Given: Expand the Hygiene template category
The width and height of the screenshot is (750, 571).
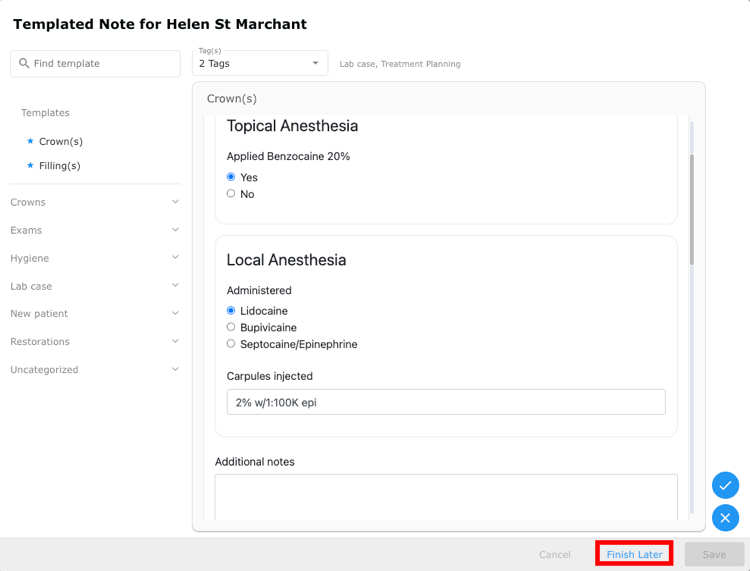Looking at the screenshot, I should [95, 258].
